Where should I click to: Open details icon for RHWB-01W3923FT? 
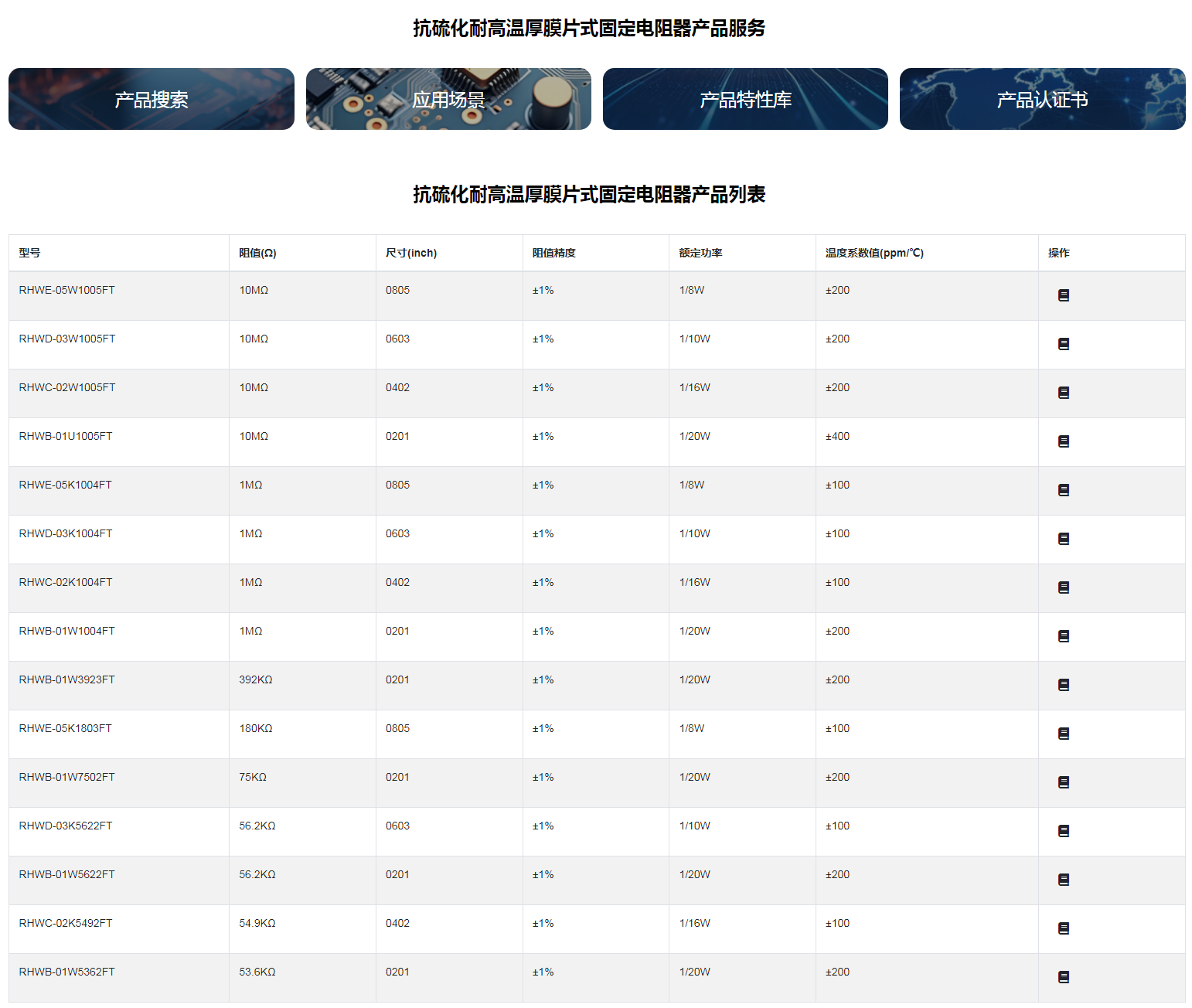[x=1063, y=685]
